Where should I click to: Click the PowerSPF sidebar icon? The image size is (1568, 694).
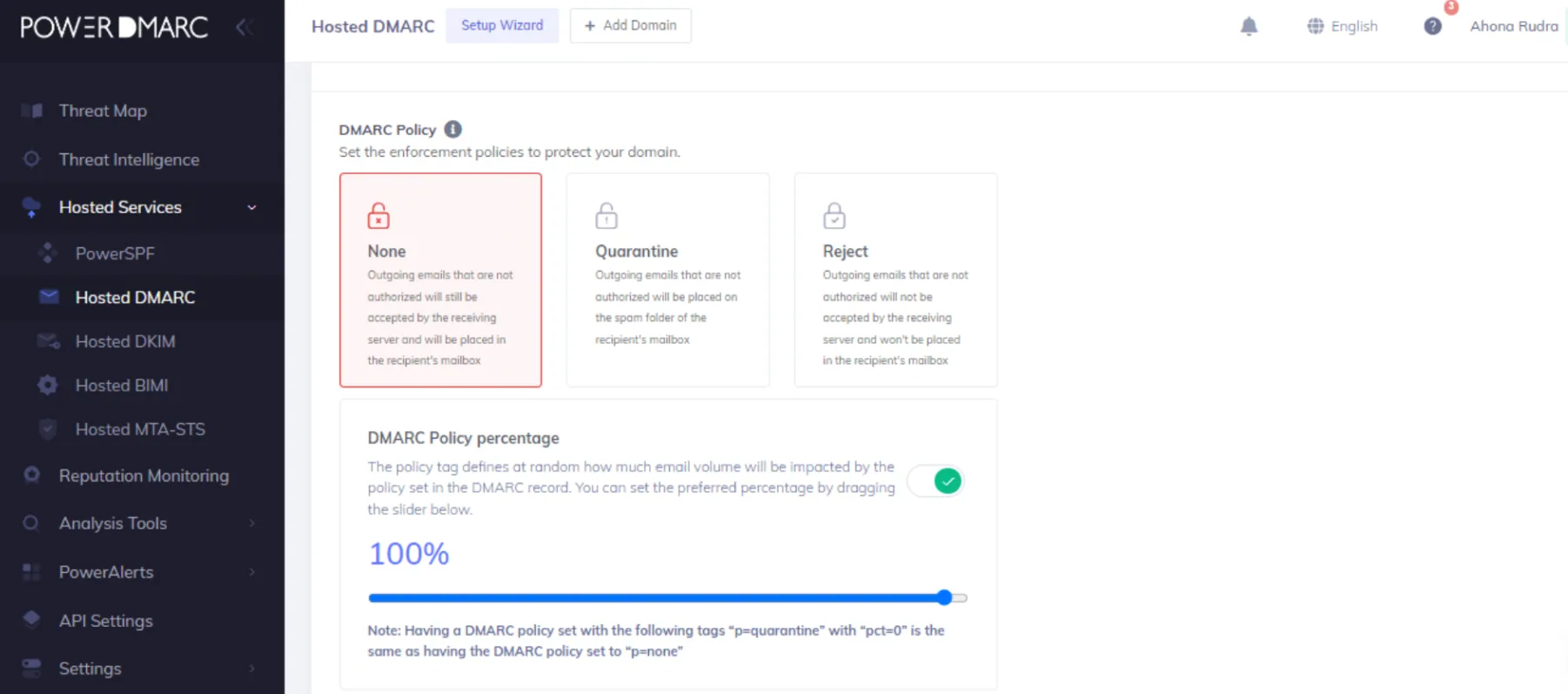coord(48,253)
